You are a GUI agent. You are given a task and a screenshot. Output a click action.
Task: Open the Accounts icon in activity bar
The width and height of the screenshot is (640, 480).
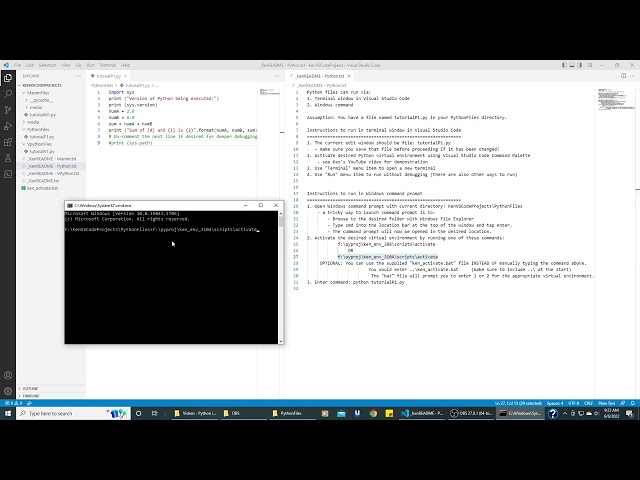[x=8, y=375]
